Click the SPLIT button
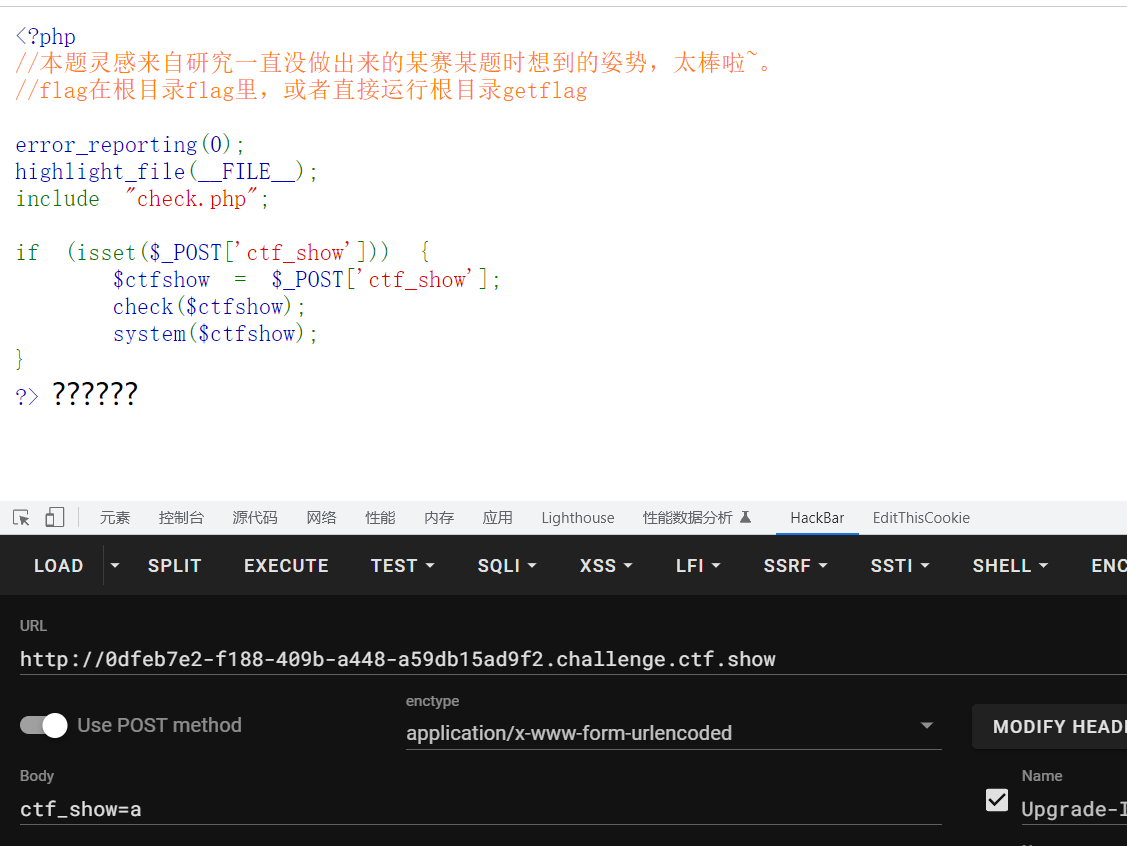 pos(174,565)
